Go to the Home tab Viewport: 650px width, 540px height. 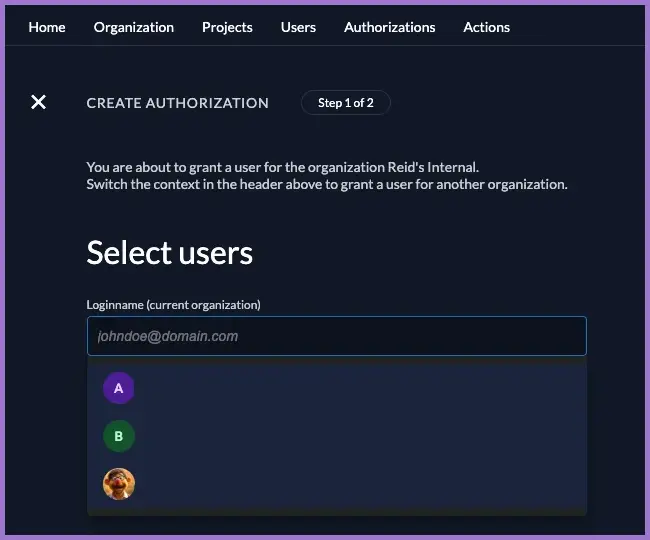47,27
